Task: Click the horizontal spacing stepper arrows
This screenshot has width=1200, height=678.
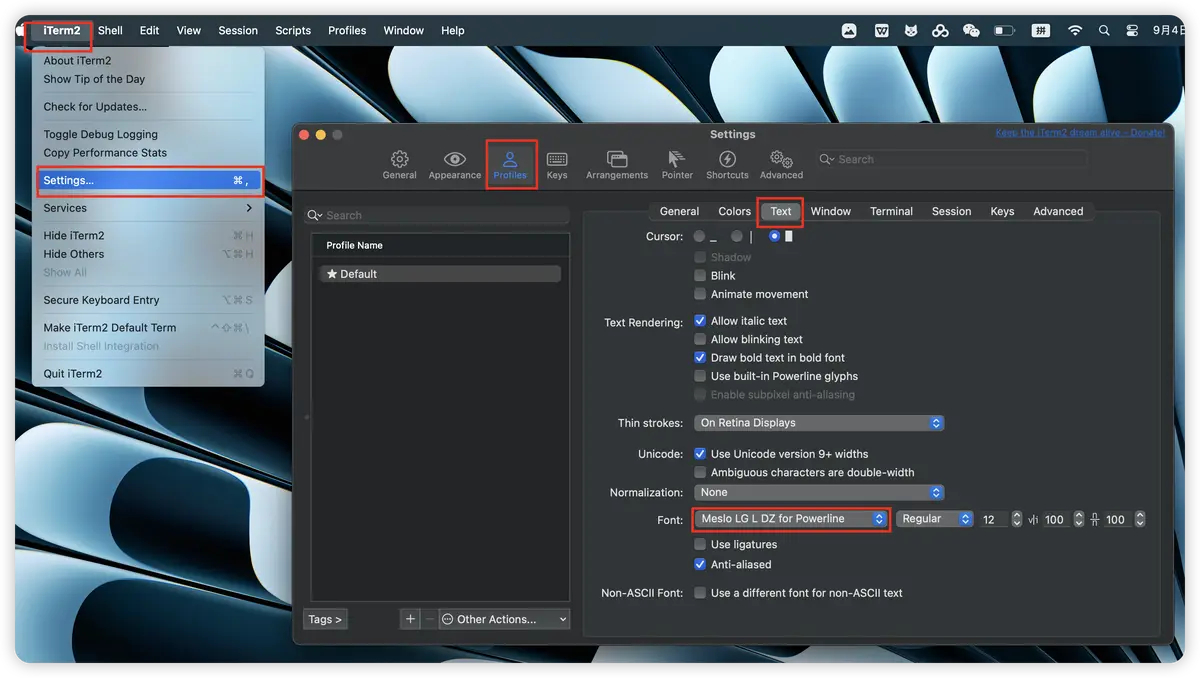Action: coord(1079,519)
